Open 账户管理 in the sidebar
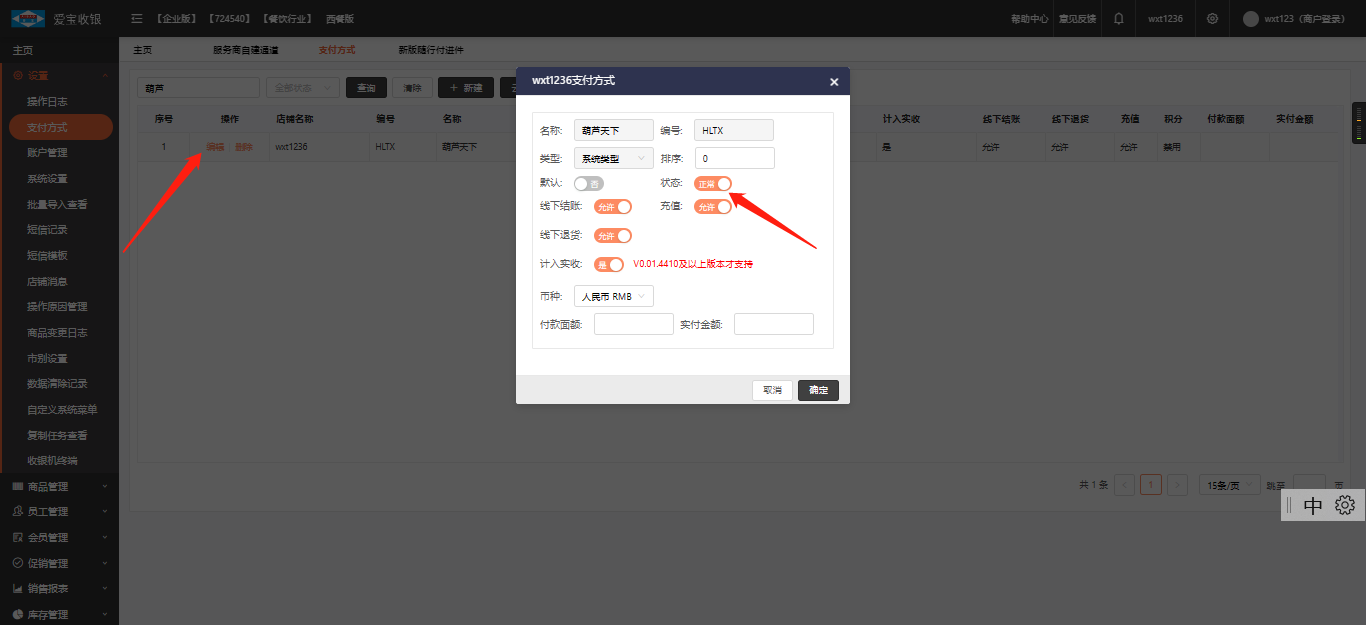The image size is (1366, 625). pos(47,153)
